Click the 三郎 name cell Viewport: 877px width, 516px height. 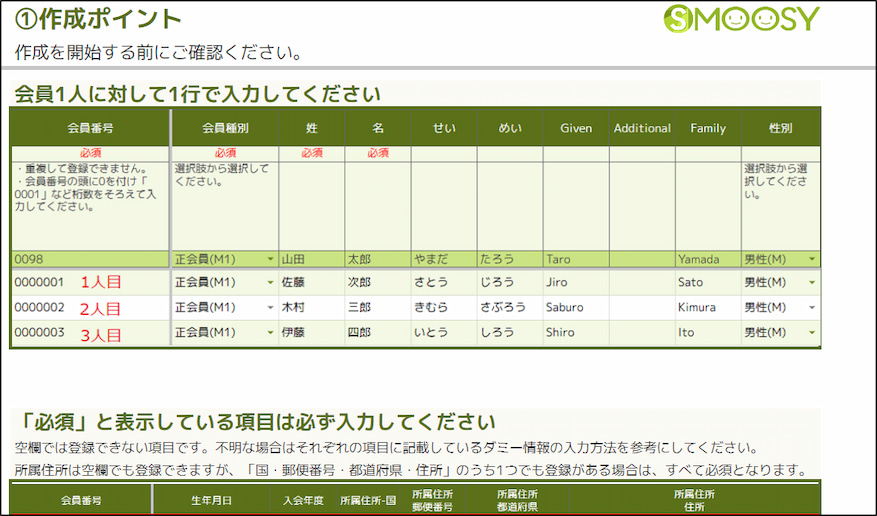pyautogui.click(x=377, y=308)
